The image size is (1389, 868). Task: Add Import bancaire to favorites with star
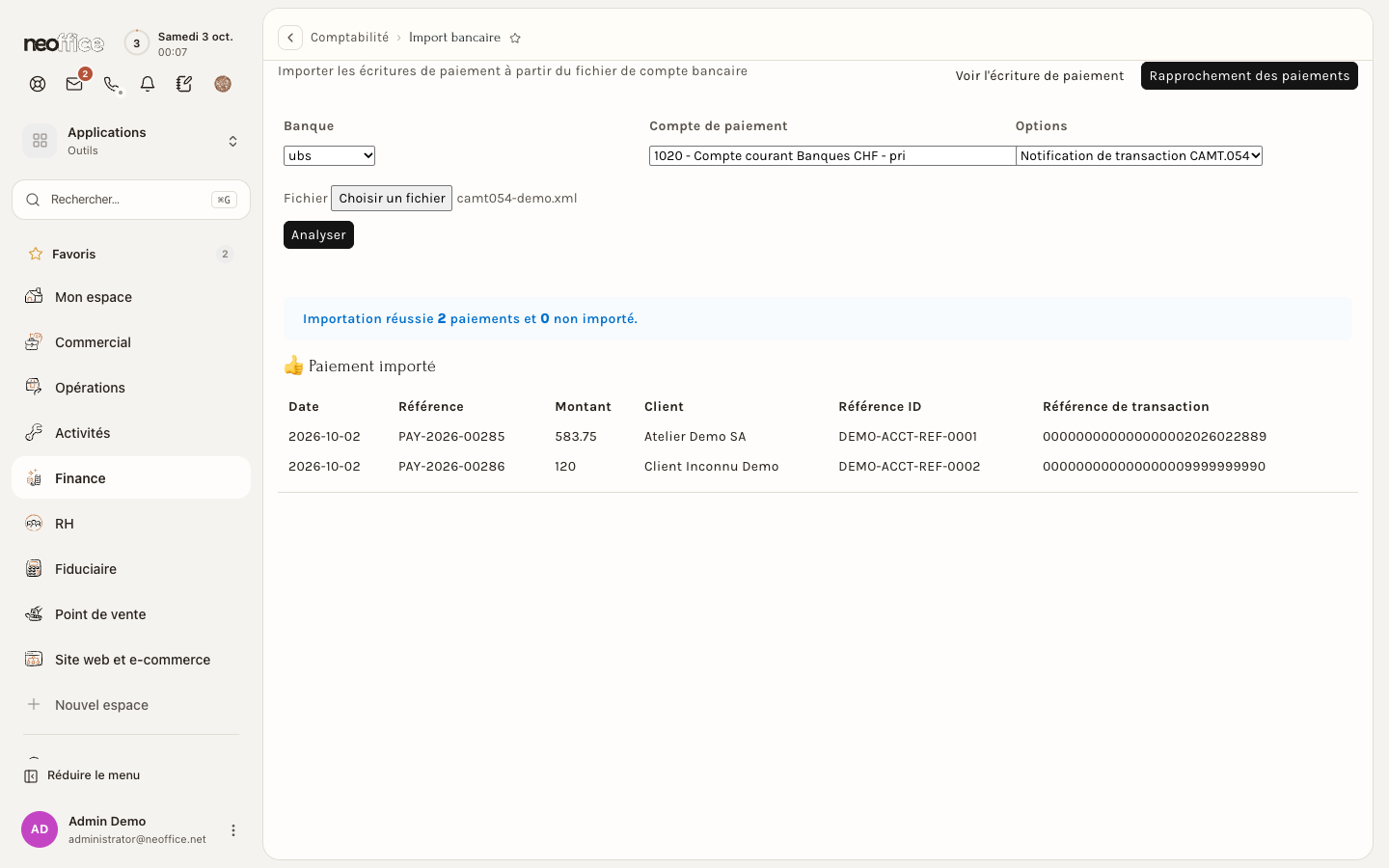(x=515, y=39)
